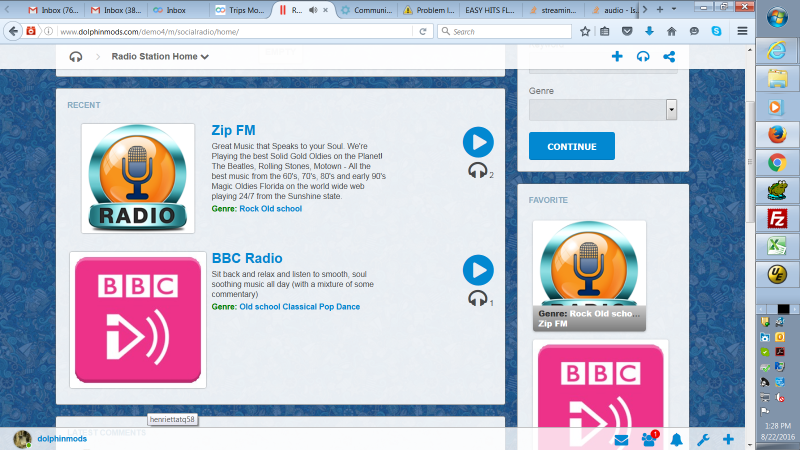Switch to the streamin... tab
The width and height of the screenshot is (800, 450).
[553, 10]
